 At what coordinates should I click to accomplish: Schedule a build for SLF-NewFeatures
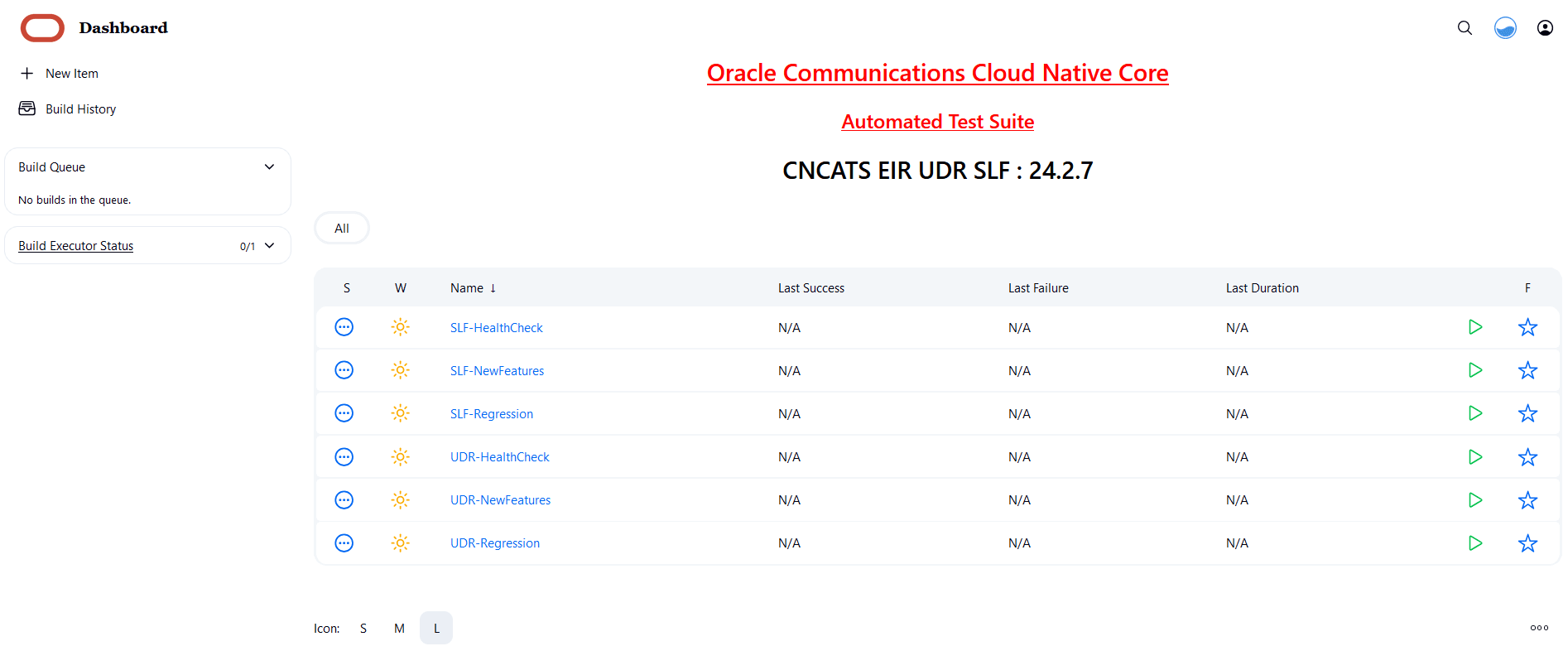tap(1475, 370)
